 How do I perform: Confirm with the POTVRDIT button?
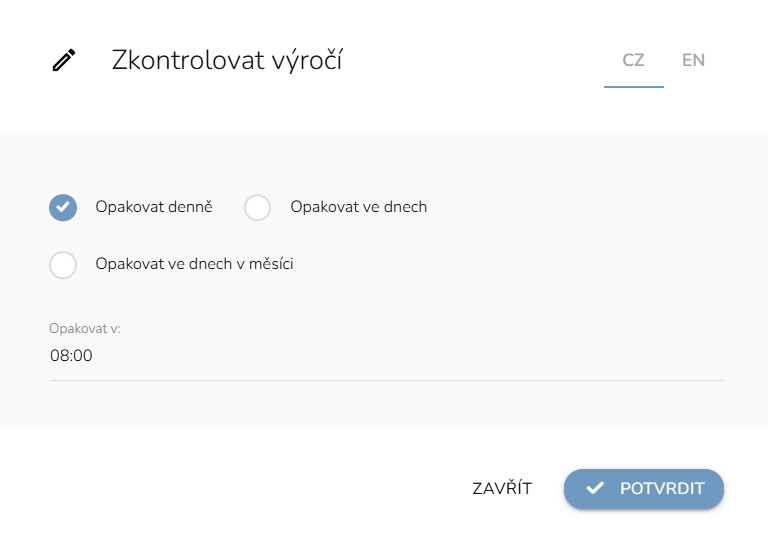[643, 489]
